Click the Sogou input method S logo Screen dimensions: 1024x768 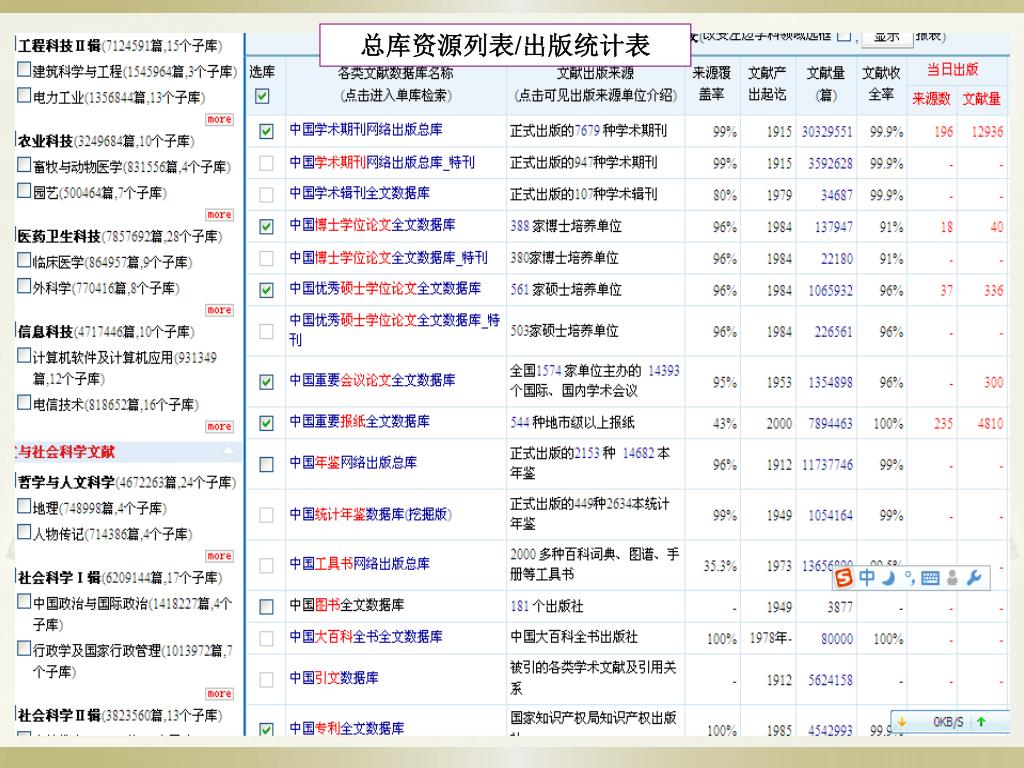pyautogui.click(x=844, y=577)
